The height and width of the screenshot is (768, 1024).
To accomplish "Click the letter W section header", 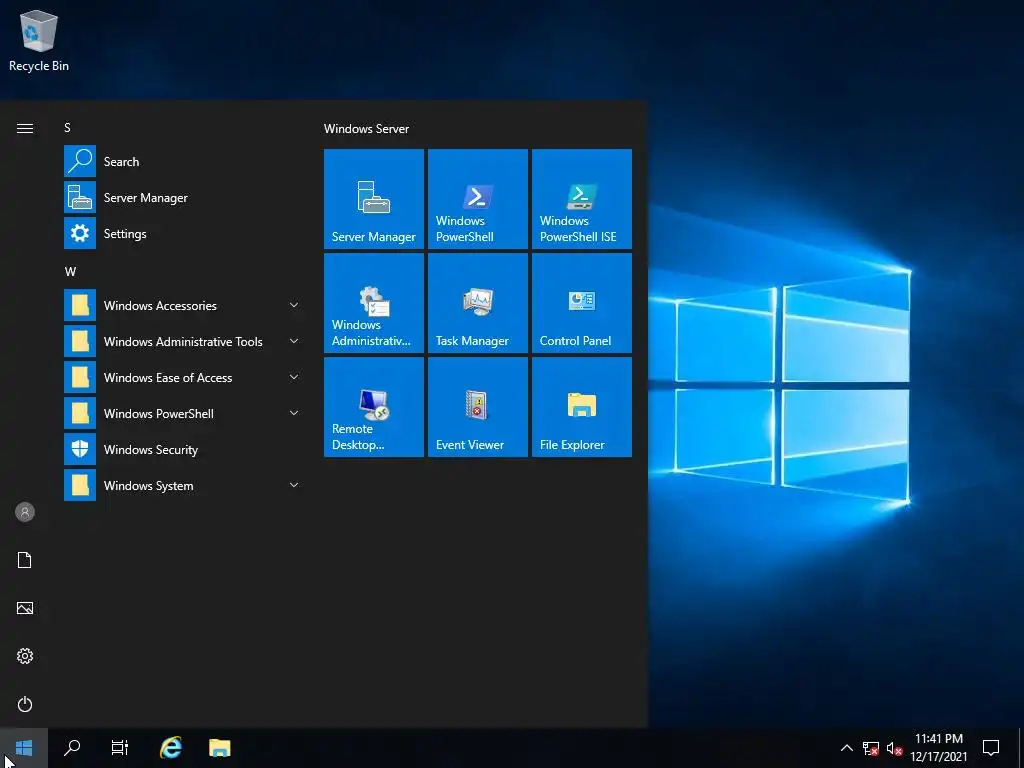I will tap(70, 272).
